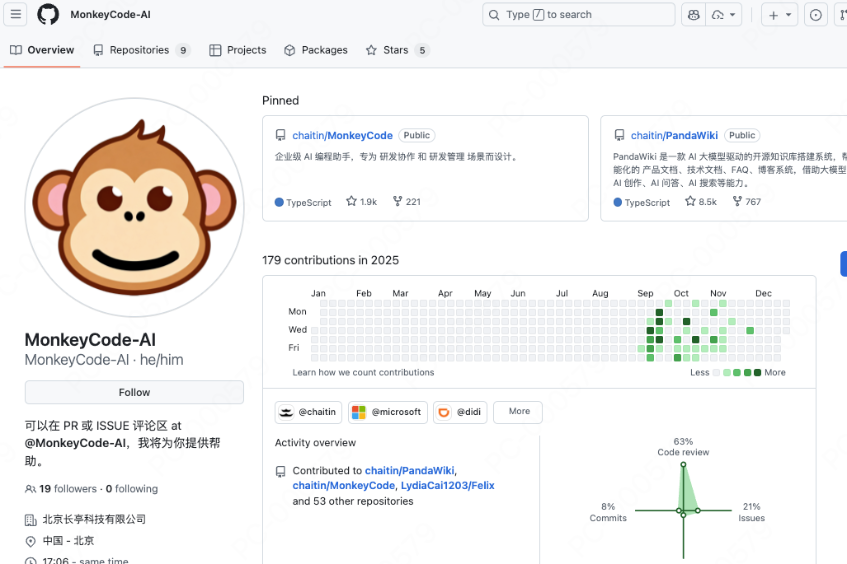Expand the More organizations dropdown
This screenshot has width=847, height=564.
[x=517, y=412]
